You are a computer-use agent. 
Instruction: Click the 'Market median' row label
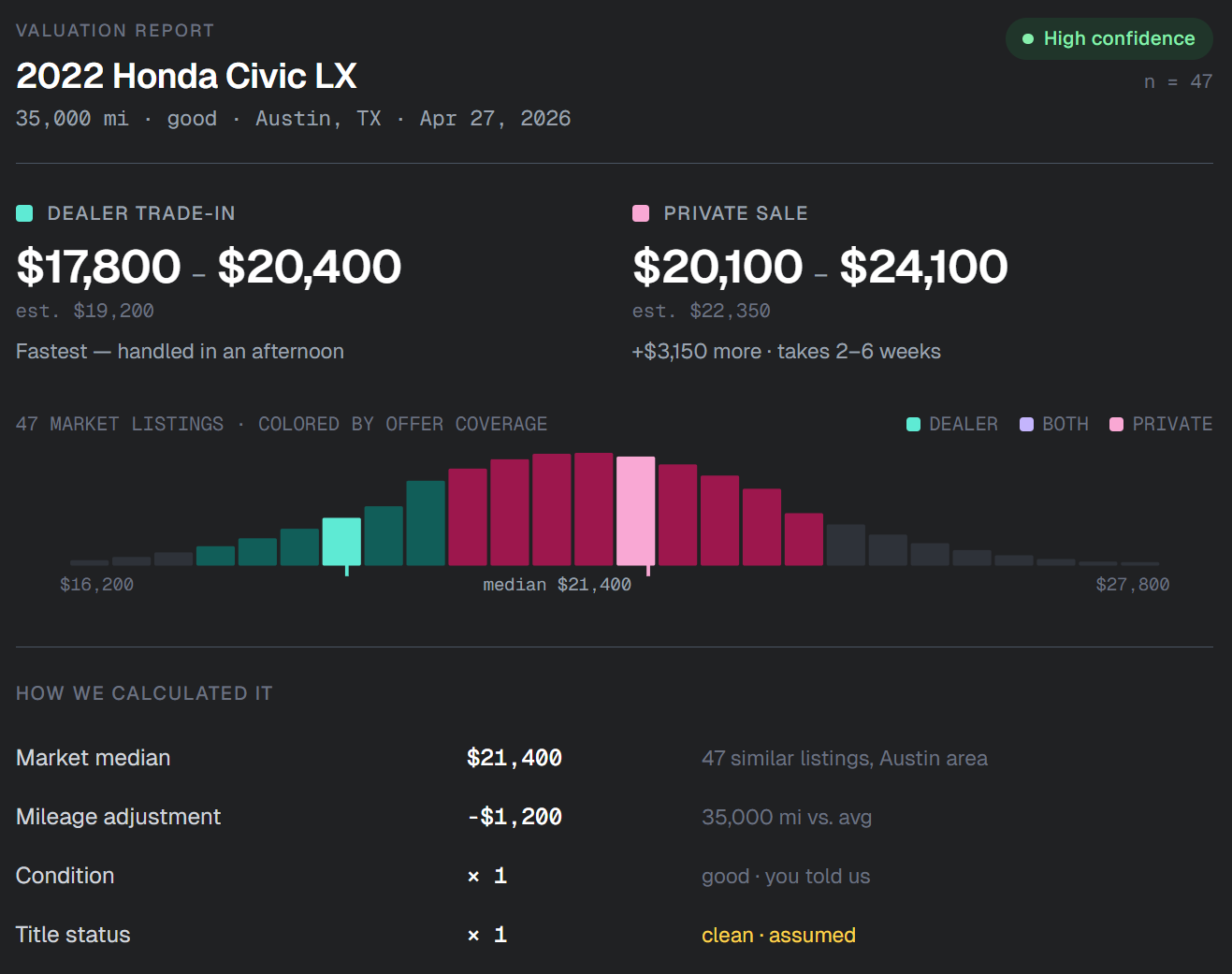[x=94, y=758]
